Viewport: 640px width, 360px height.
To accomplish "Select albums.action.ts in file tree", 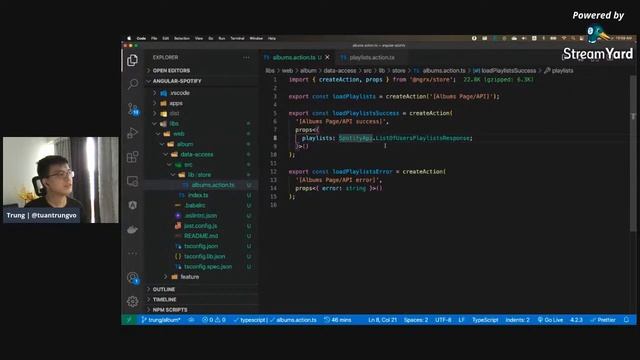I will 213,185.
